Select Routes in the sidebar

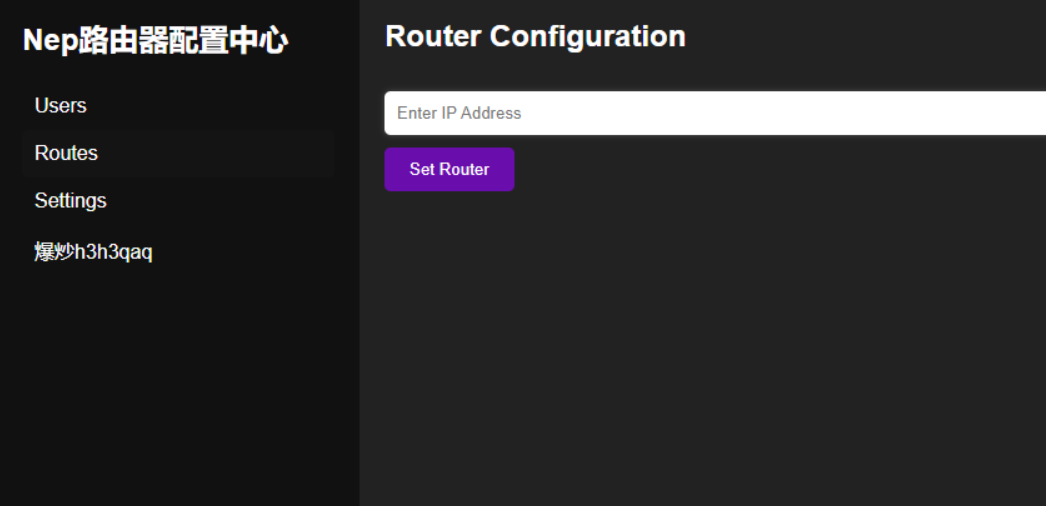point(66,153)
